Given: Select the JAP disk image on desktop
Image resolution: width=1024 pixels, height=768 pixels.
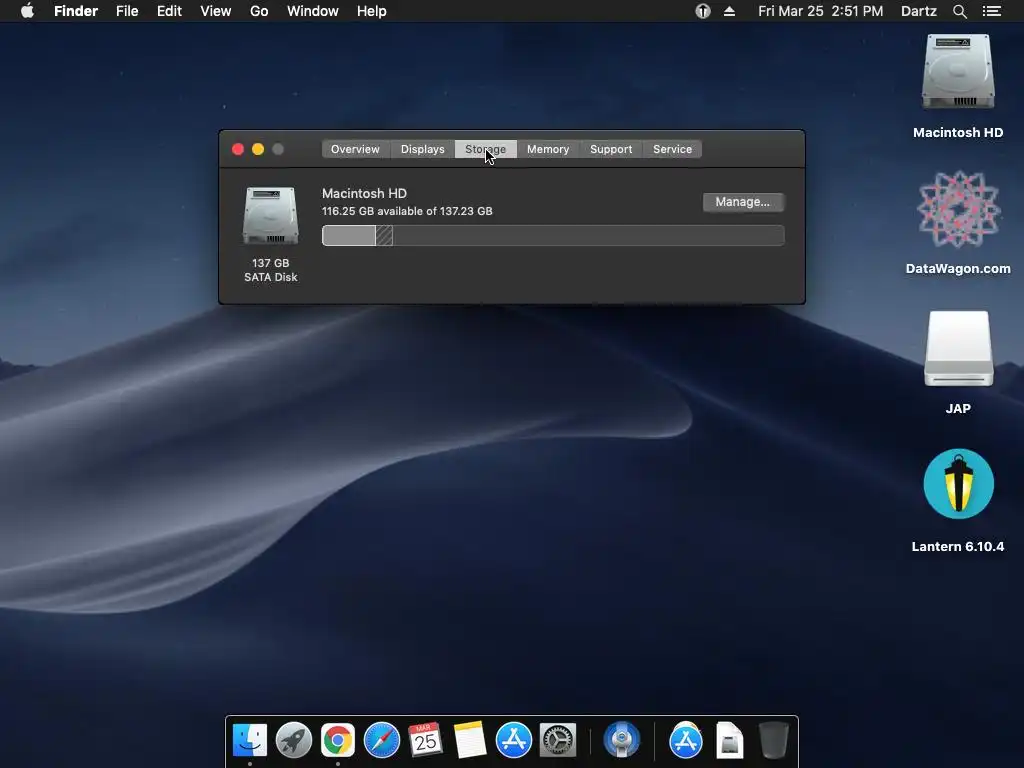Looking at the screenshot, I should point(958,349).
